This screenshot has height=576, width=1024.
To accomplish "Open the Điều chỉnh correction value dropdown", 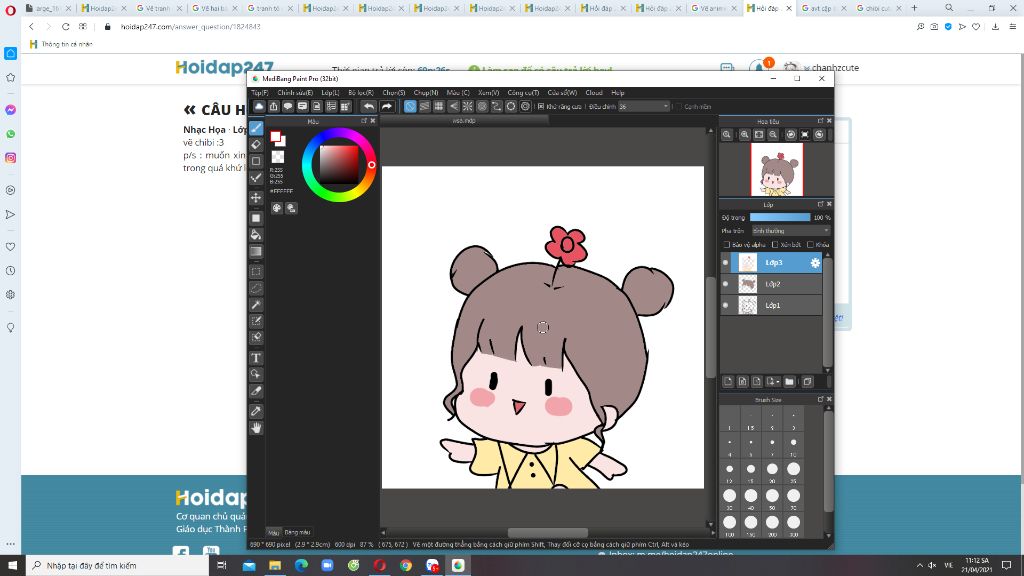I will [x=644, y=106].
